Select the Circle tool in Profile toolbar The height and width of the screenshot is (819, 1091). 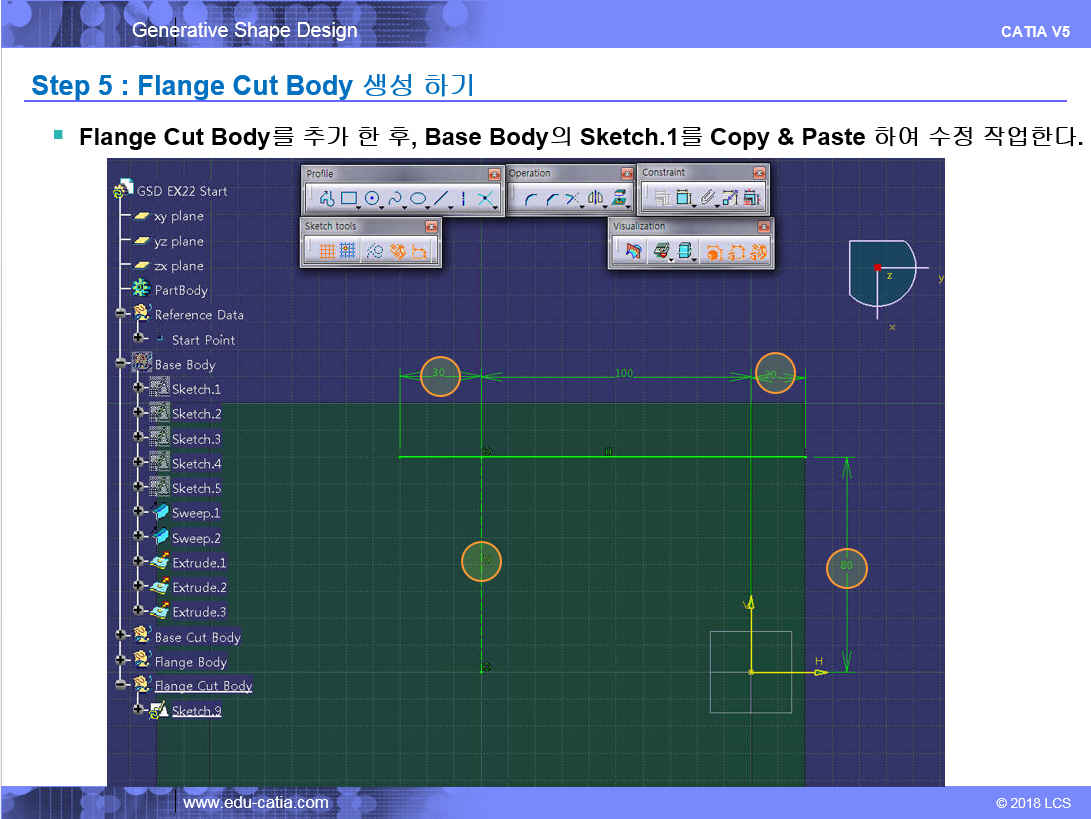point(372,199)
